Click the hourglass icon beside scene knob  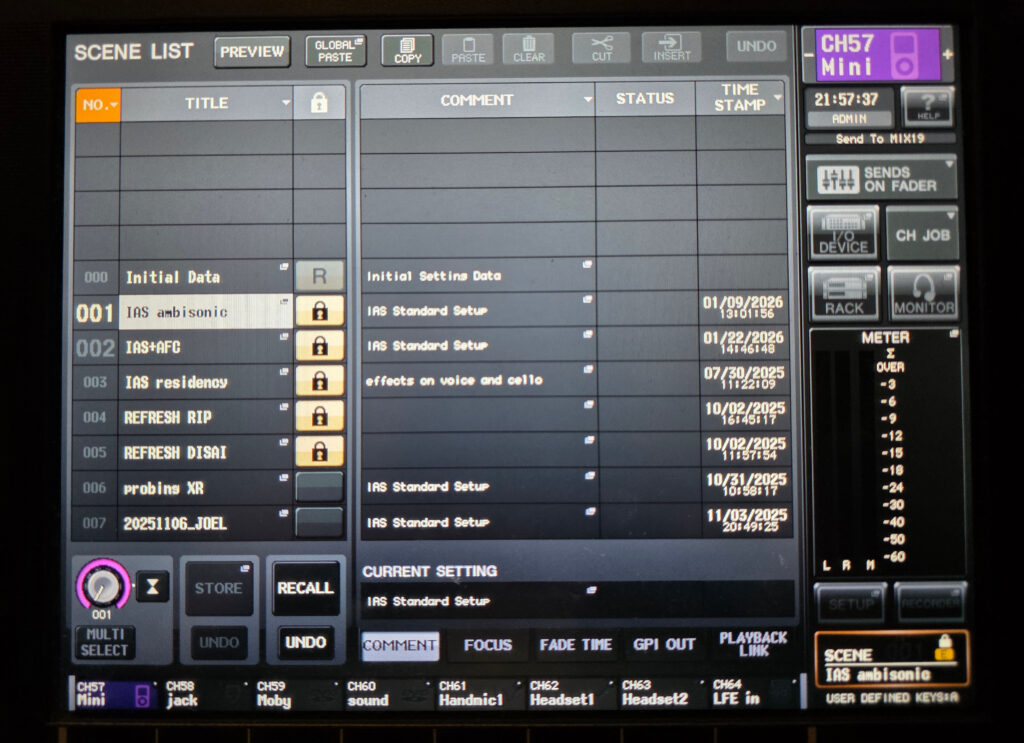pyautogui.click(x=152, y=587)
